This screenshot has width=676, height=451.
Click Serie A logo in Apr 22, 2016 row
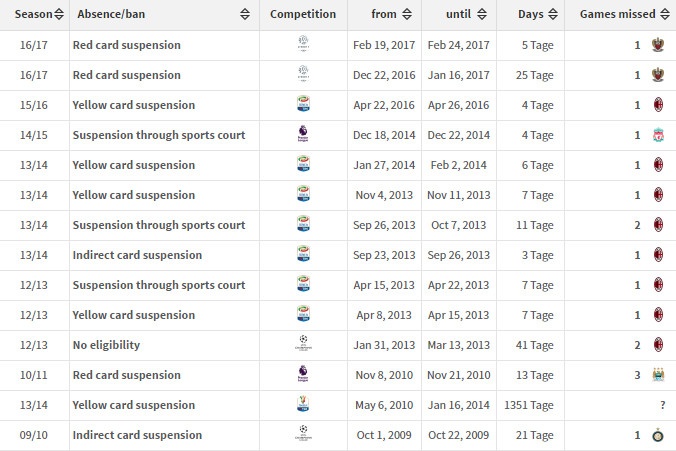tap(303, 105)
